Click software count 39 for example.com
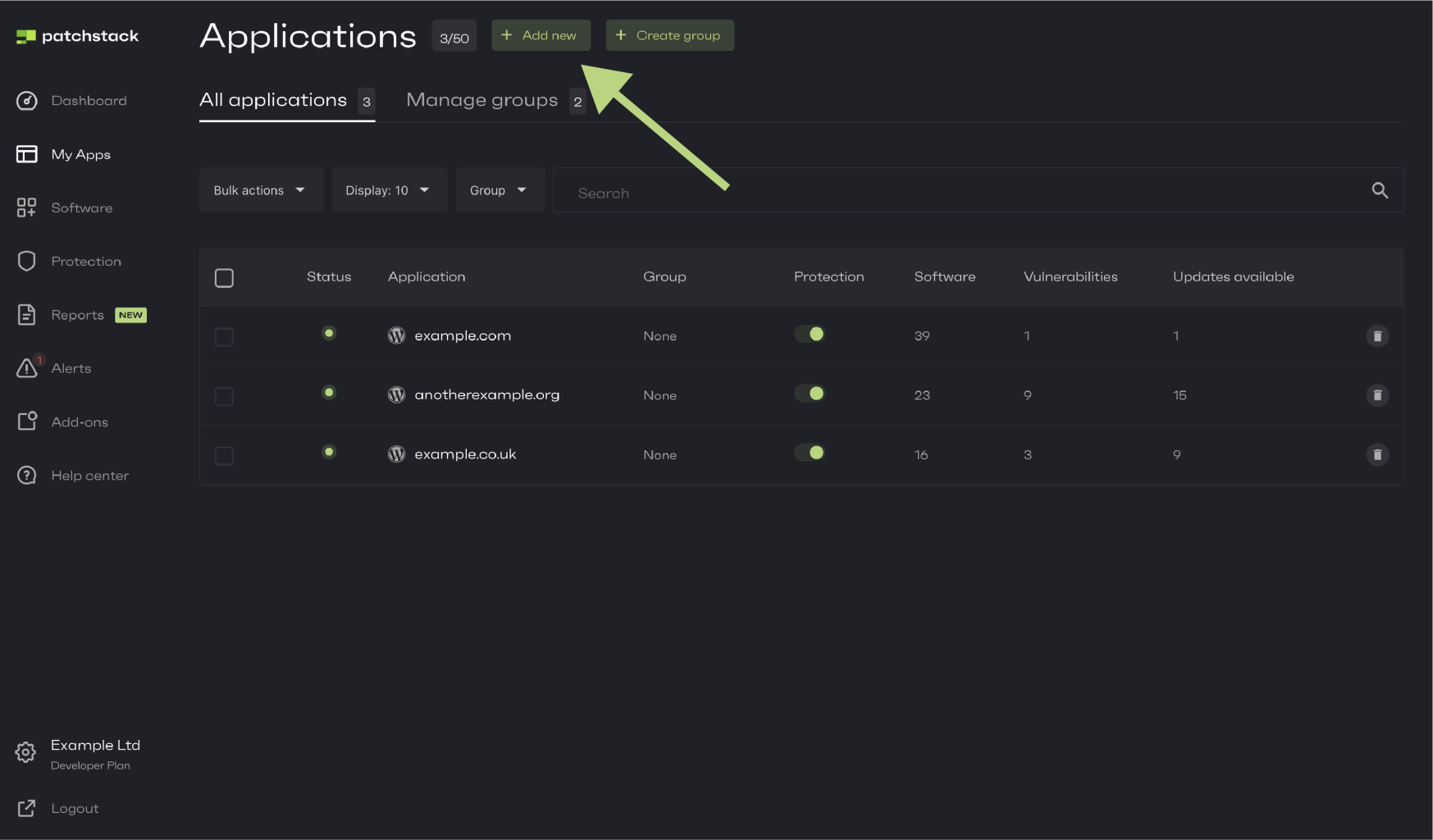Screen dimensions: 1433x840 922,336
